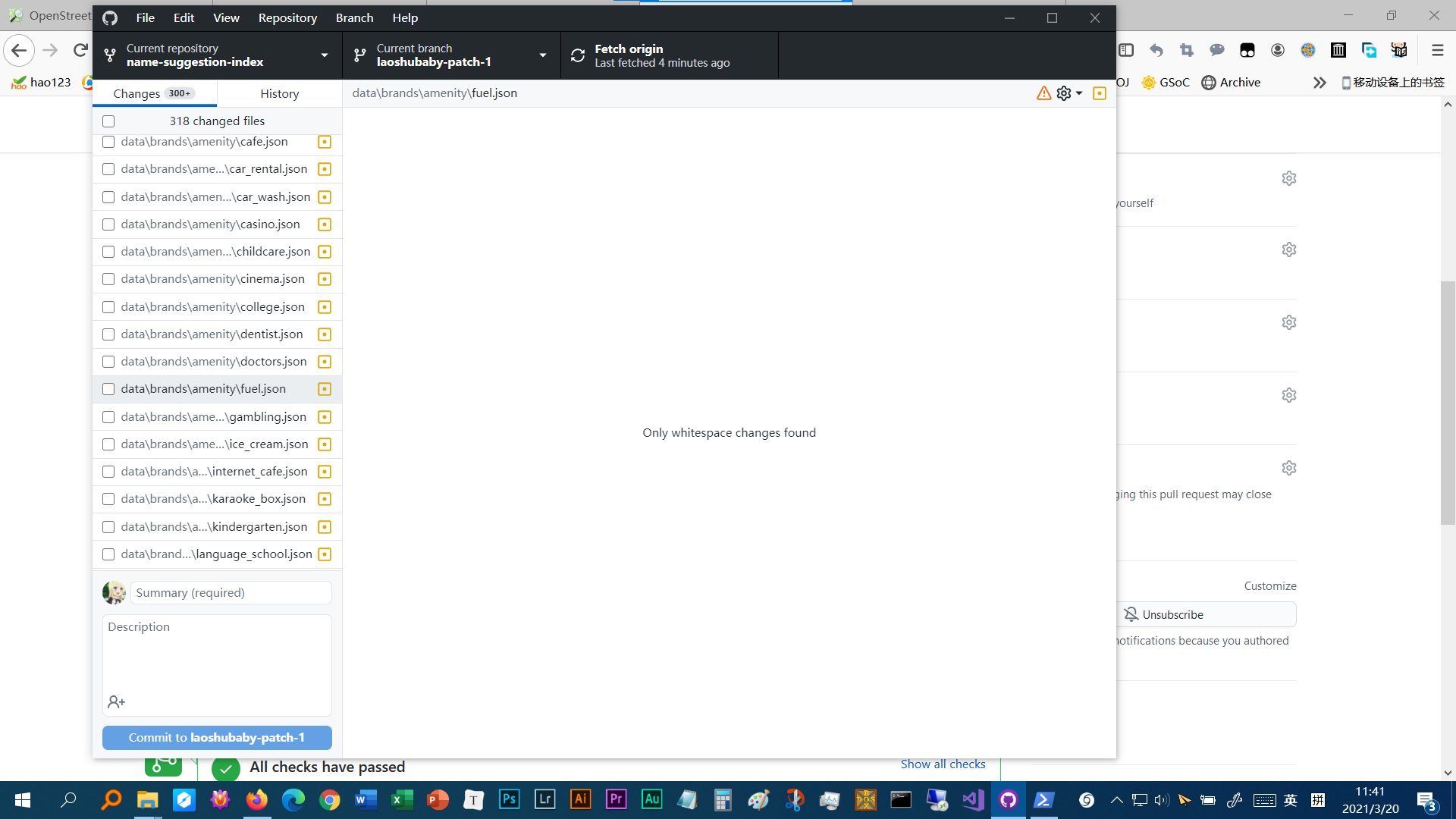Open the Repository menu
The width and height of the screenshot is (1456, 819).
pyautogui.click(x=287, y=17)
